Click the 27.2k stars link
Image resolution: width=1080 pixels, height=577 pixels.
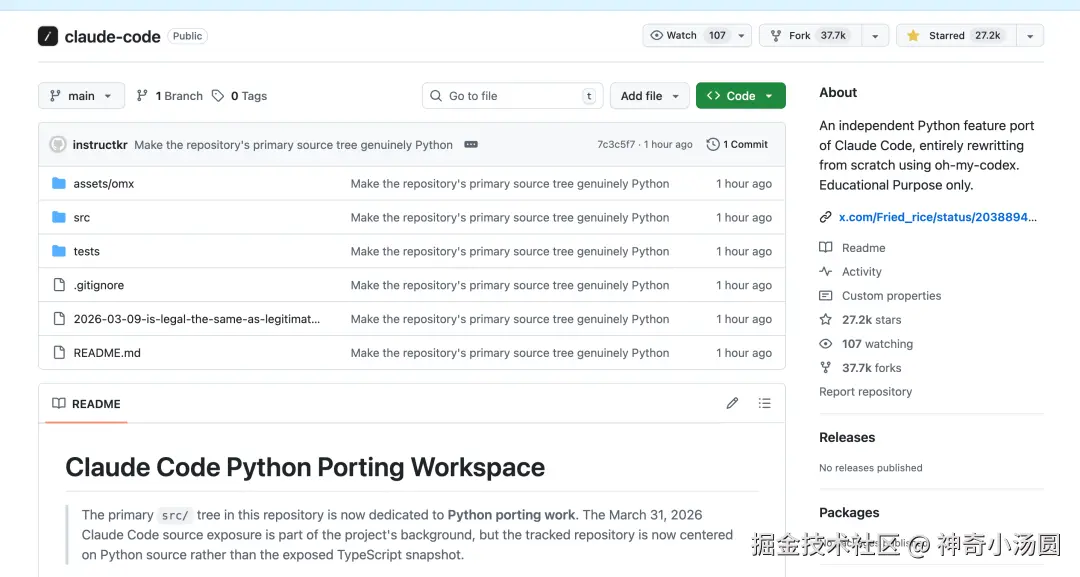(x=871, y=320)
